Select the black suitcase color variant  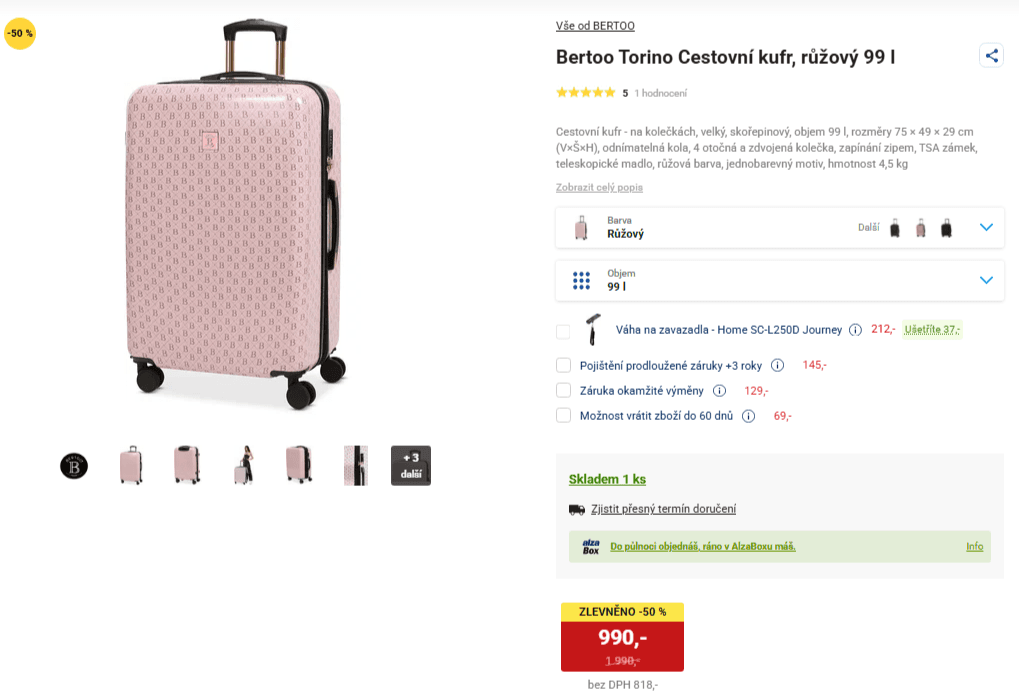tap(895, 228)
